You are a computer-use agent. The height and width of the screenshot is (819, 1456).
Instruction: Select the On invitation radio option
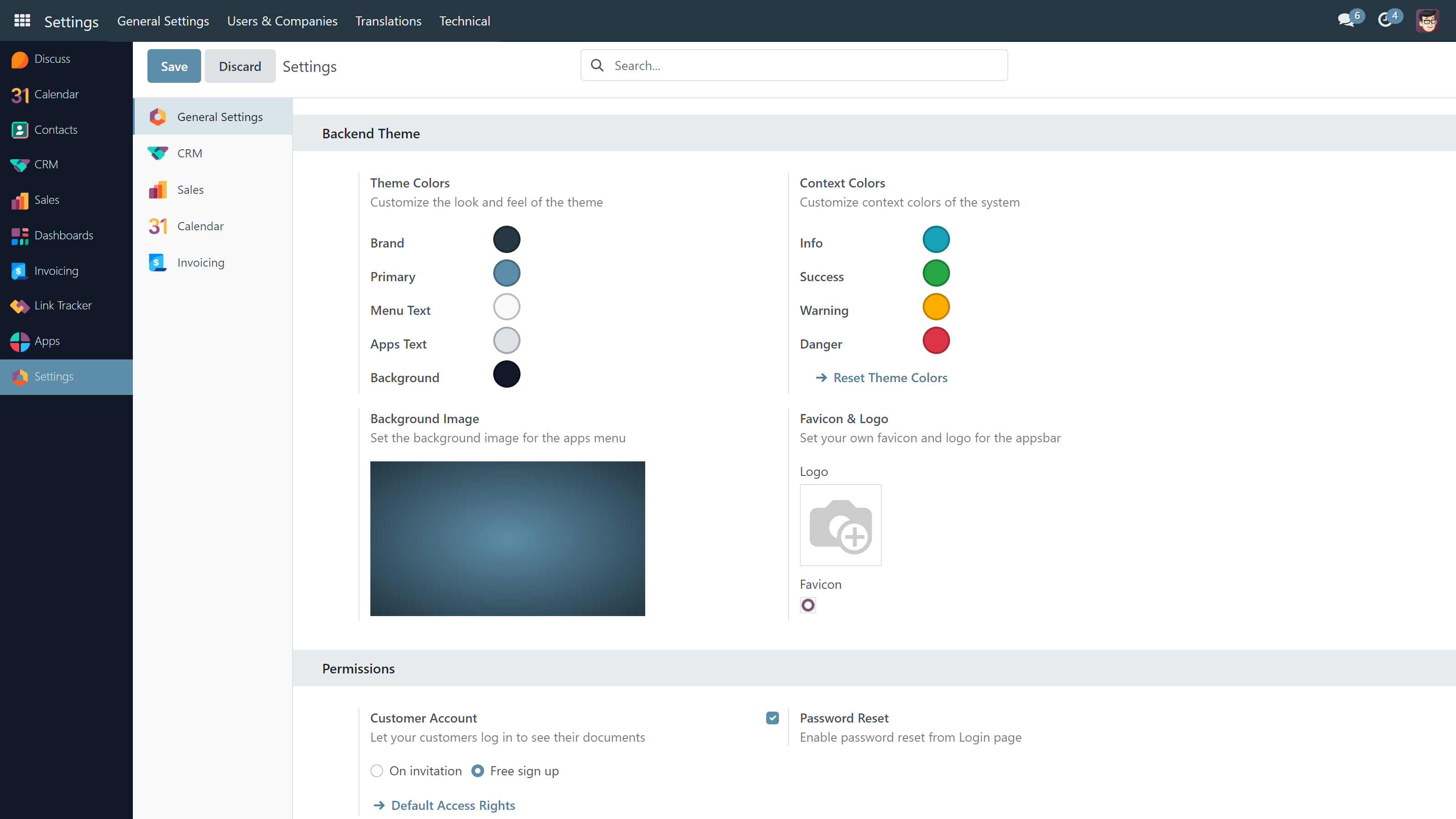[x=377, y=771]
